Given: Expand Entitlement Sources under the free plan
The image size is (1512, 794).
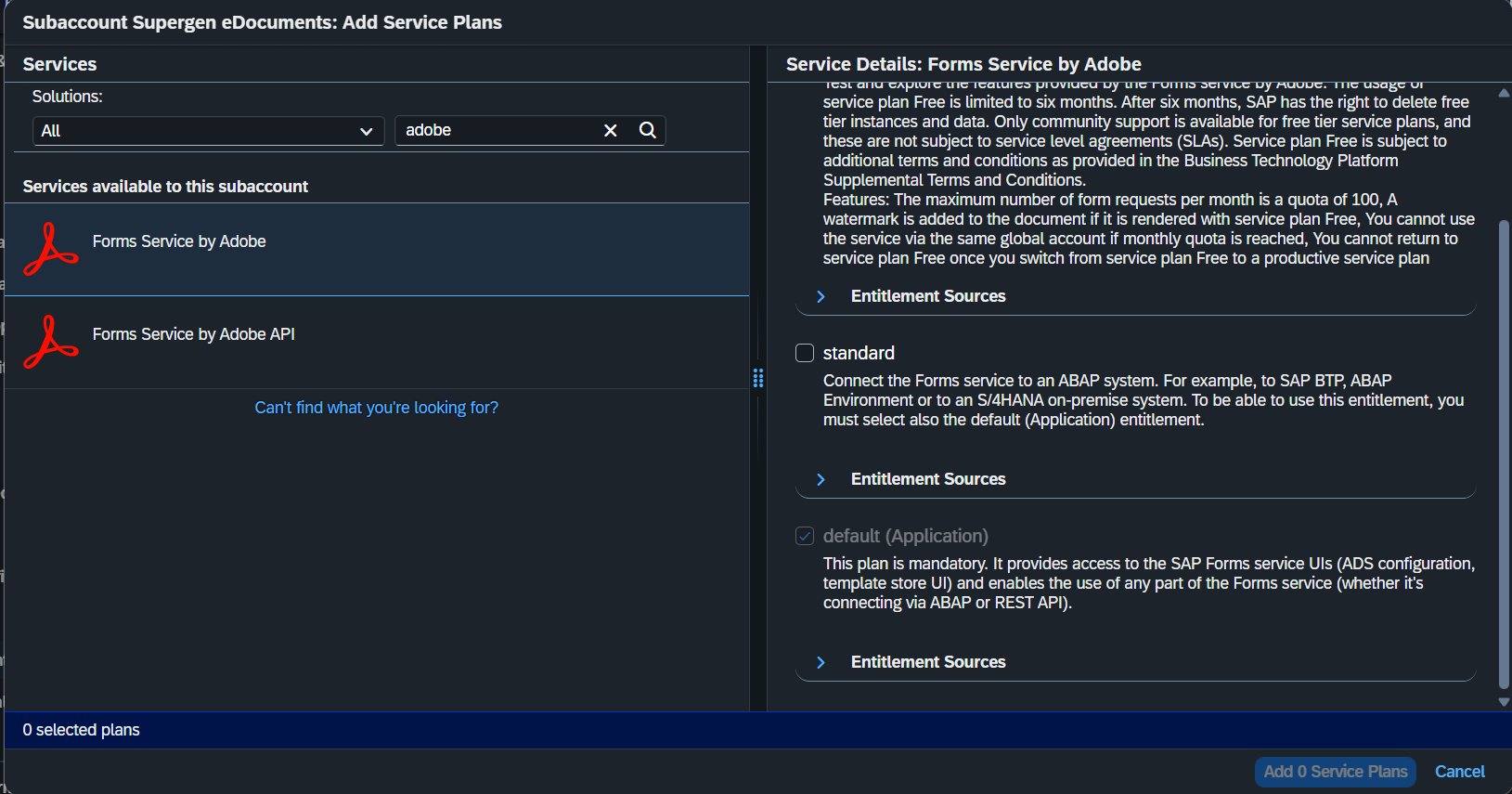Looking at the screenshot, I should 821,296.
